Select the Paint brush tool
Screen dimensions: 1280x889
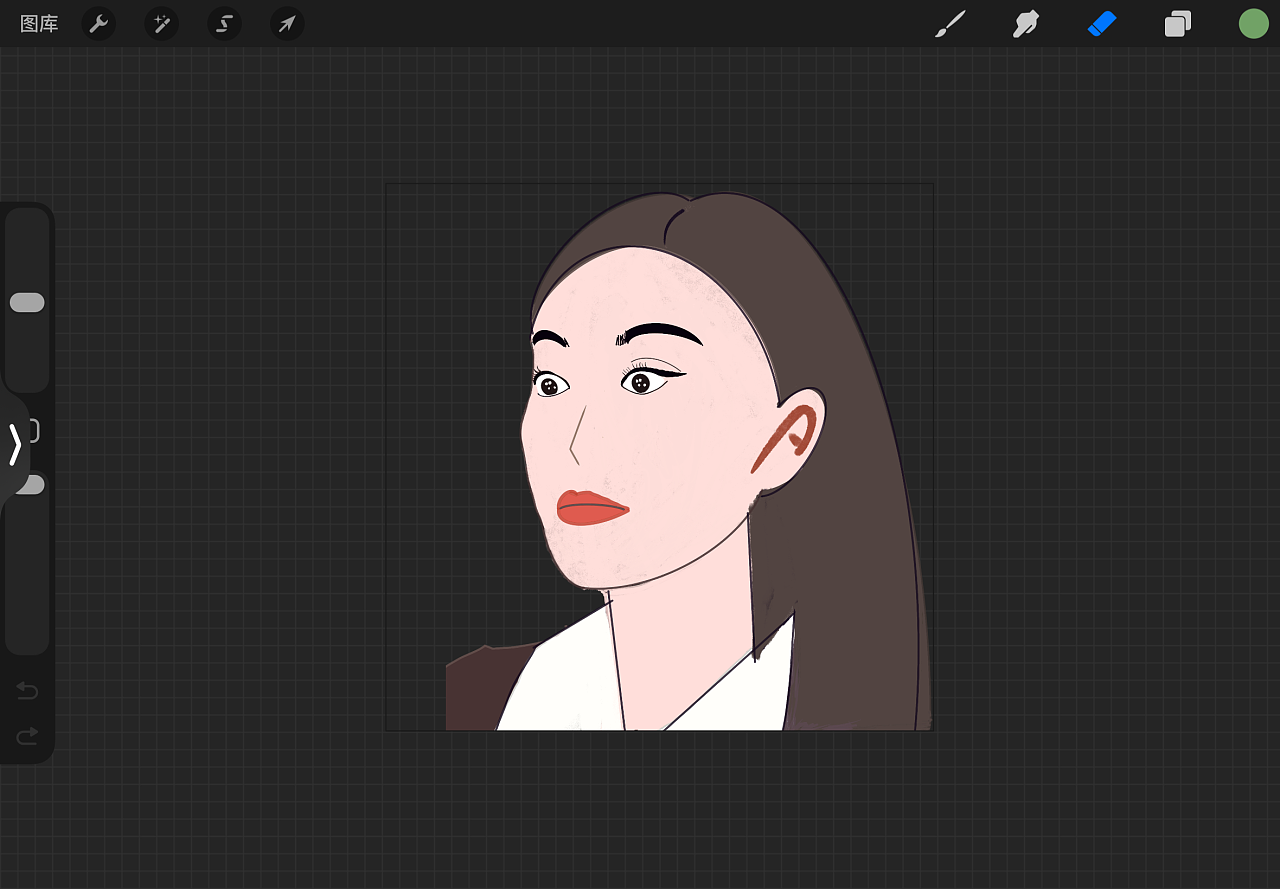coord(950,24)
